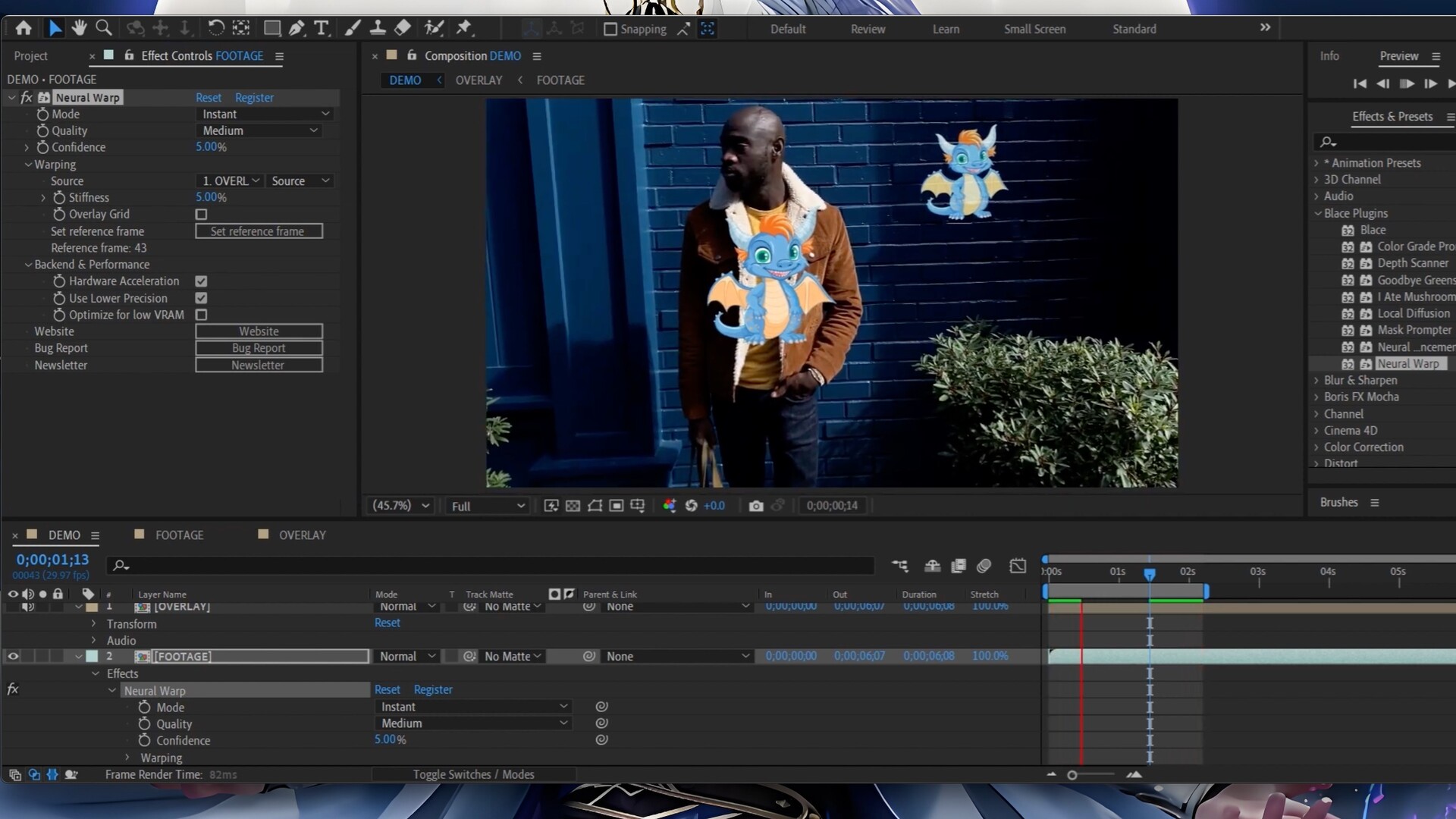Select the Rotation tool
The height and width of the screenshot is (819, 1456).
pyautogui.click(x=216, y=29)
